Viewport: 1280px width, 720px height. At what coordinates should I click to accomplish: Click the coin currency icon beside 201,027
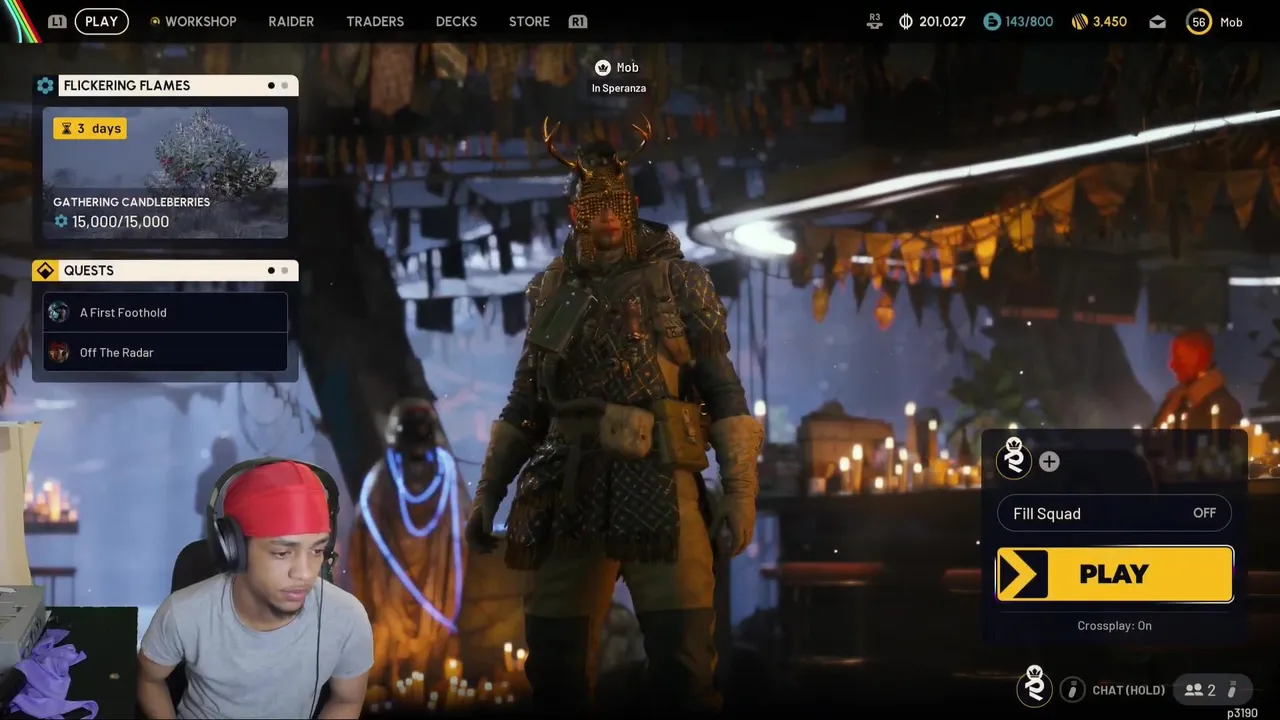(906, 21)
